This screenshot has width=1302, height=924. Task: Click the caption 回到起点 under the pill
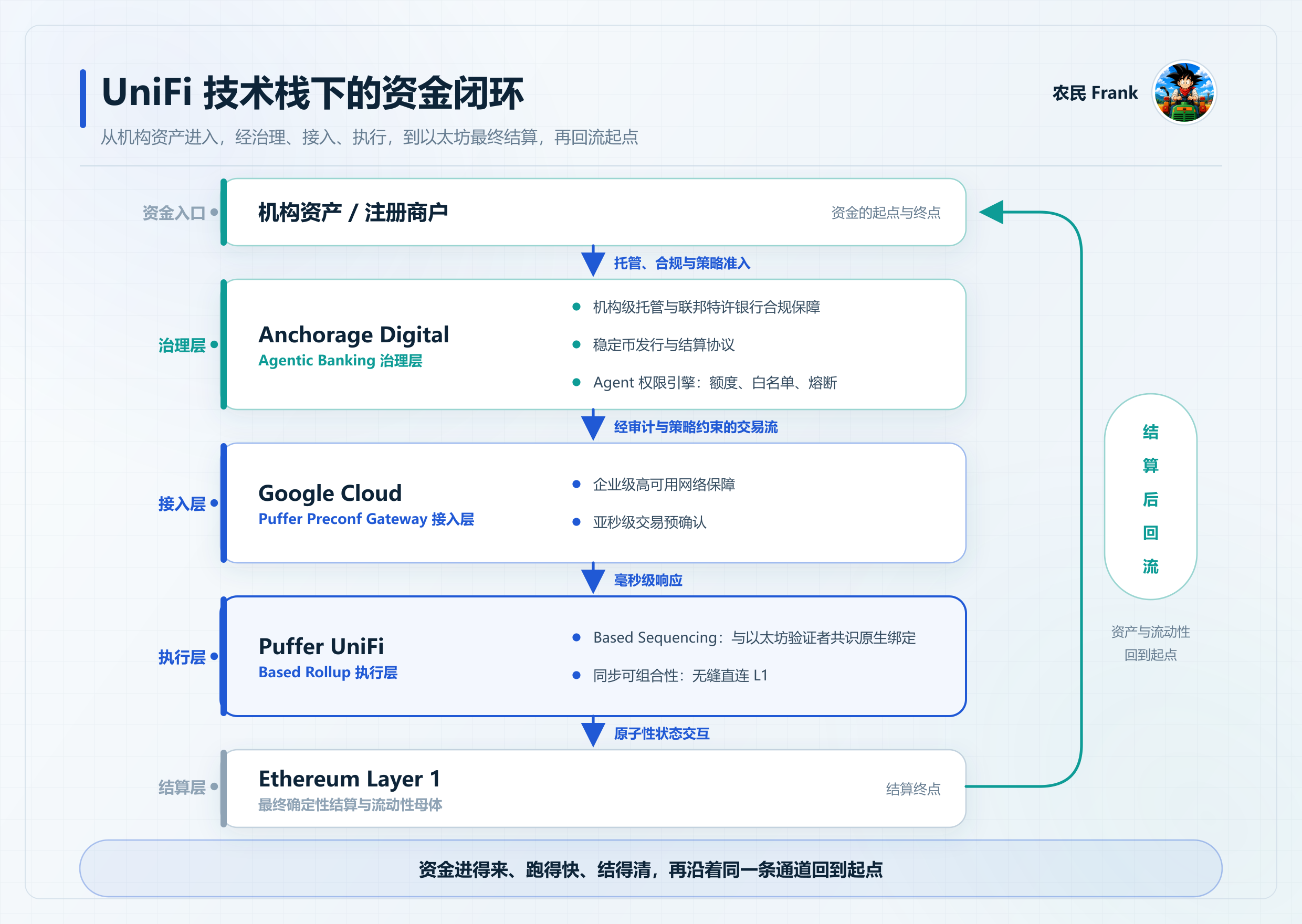click(1150, 655)
